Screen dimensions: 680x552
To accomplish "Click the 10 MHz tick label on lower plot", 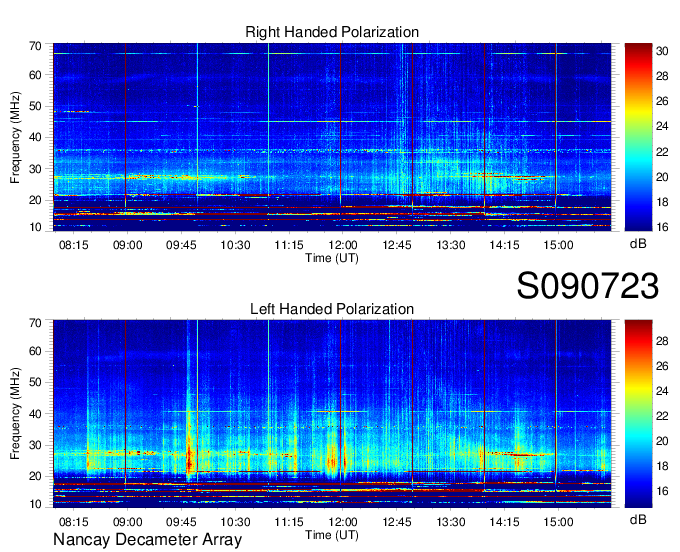I will pos(35,504).
